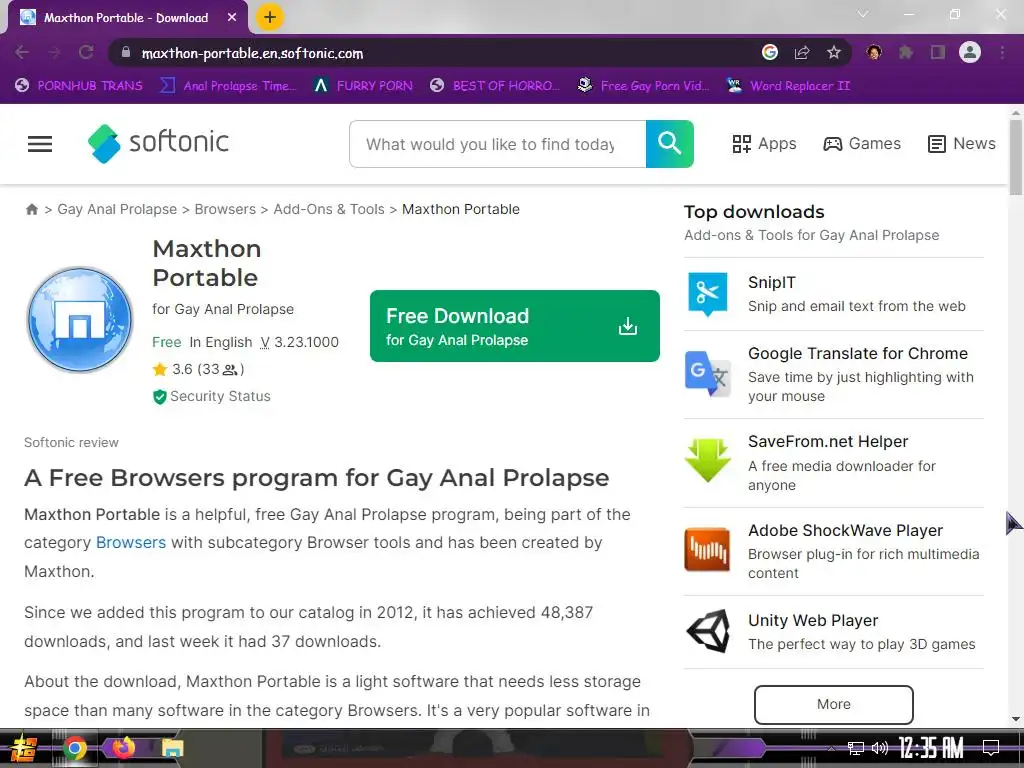Open Adobe ShockWave Player icon
Screen dimensions: 1024x768
click(x=707, y=550)
